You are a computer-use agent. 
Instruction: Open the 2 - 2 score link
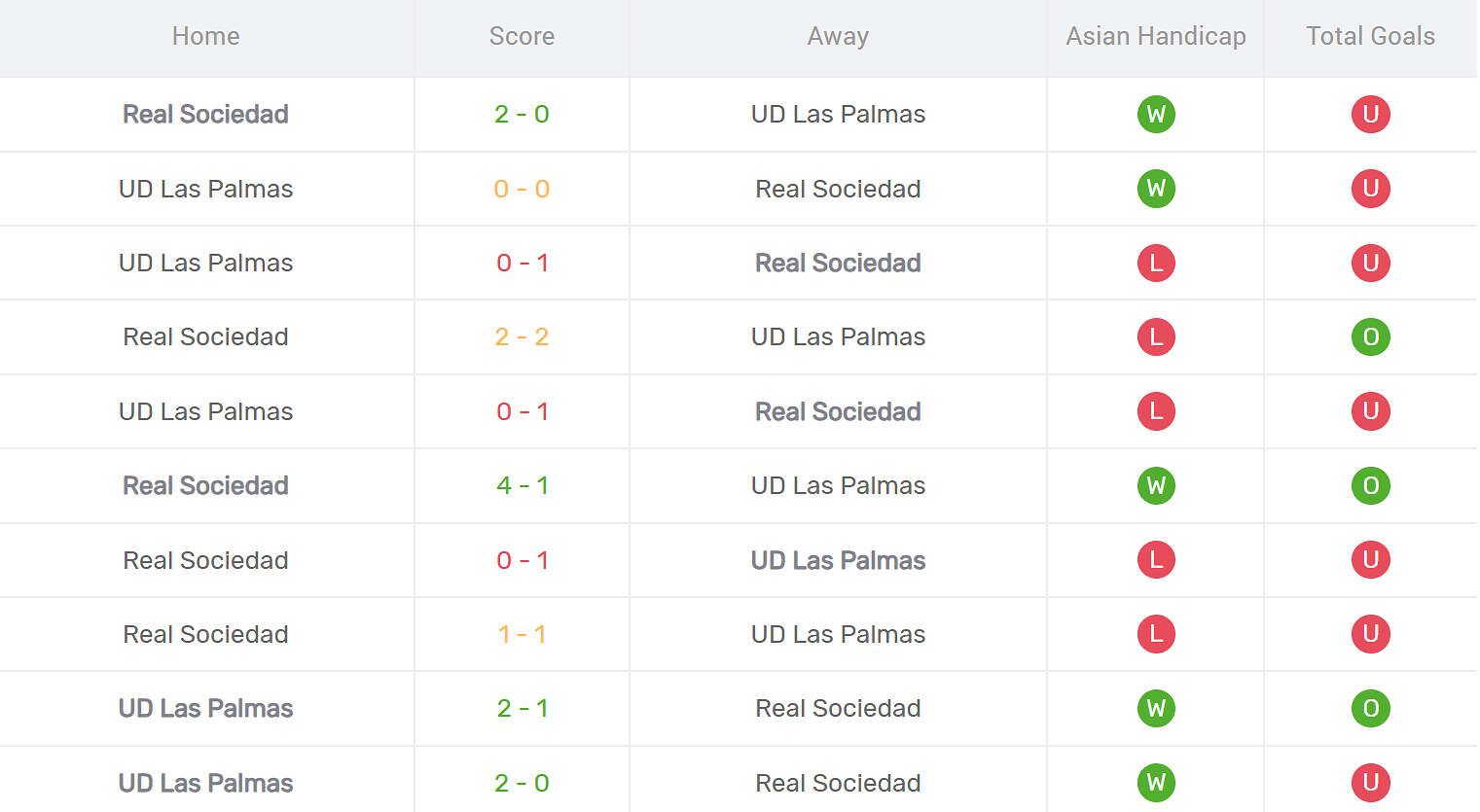522,336
